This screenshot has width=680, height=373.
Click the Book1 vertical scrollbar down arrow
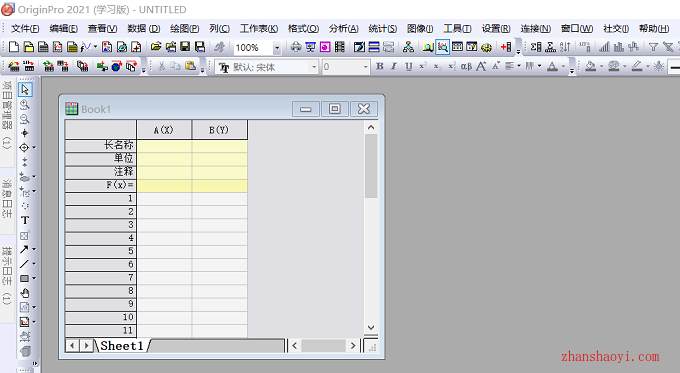(x=371, y=327)
